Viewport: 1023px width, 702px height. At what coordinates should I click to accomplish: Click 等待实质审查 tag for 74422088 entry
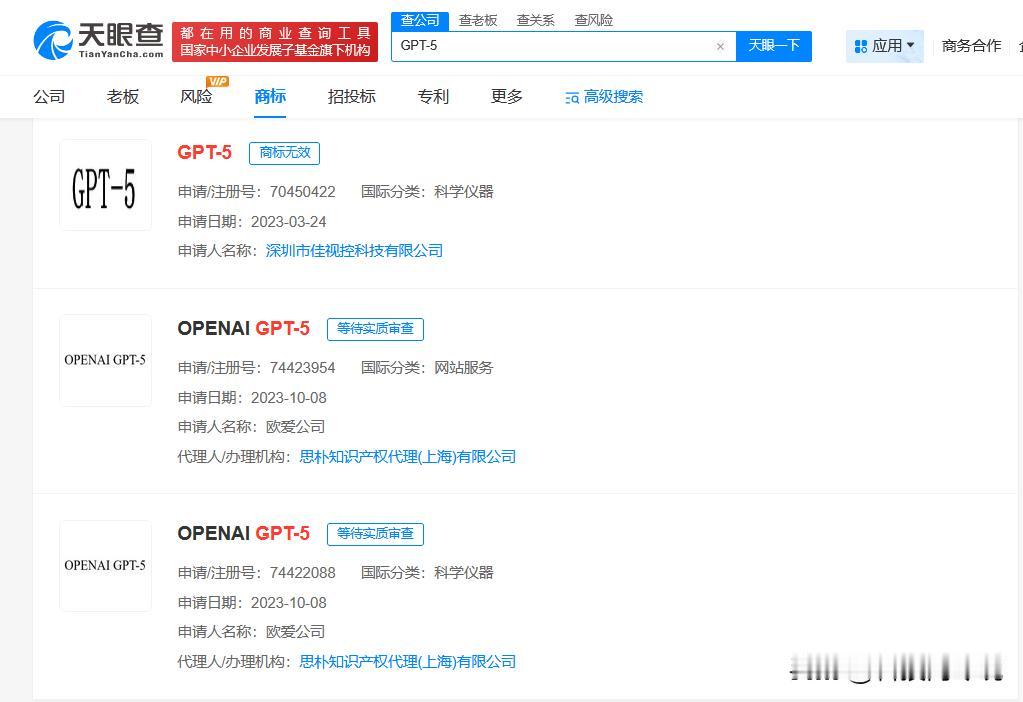click(x=375, y=534)
